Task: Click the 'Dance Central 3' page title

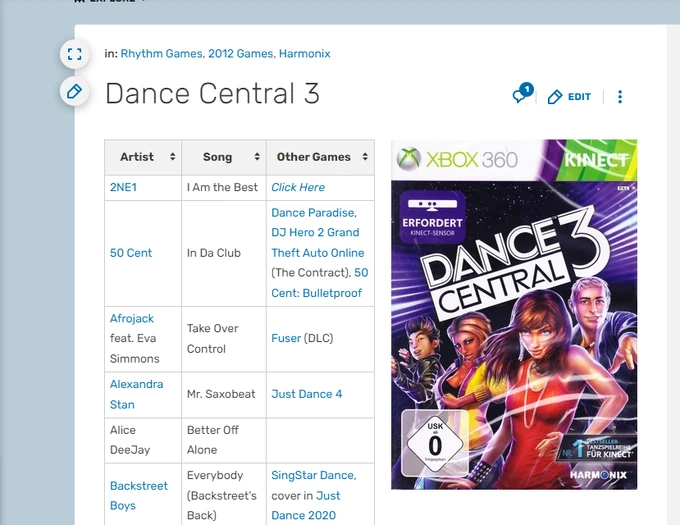Action: (x=212, y=93)
